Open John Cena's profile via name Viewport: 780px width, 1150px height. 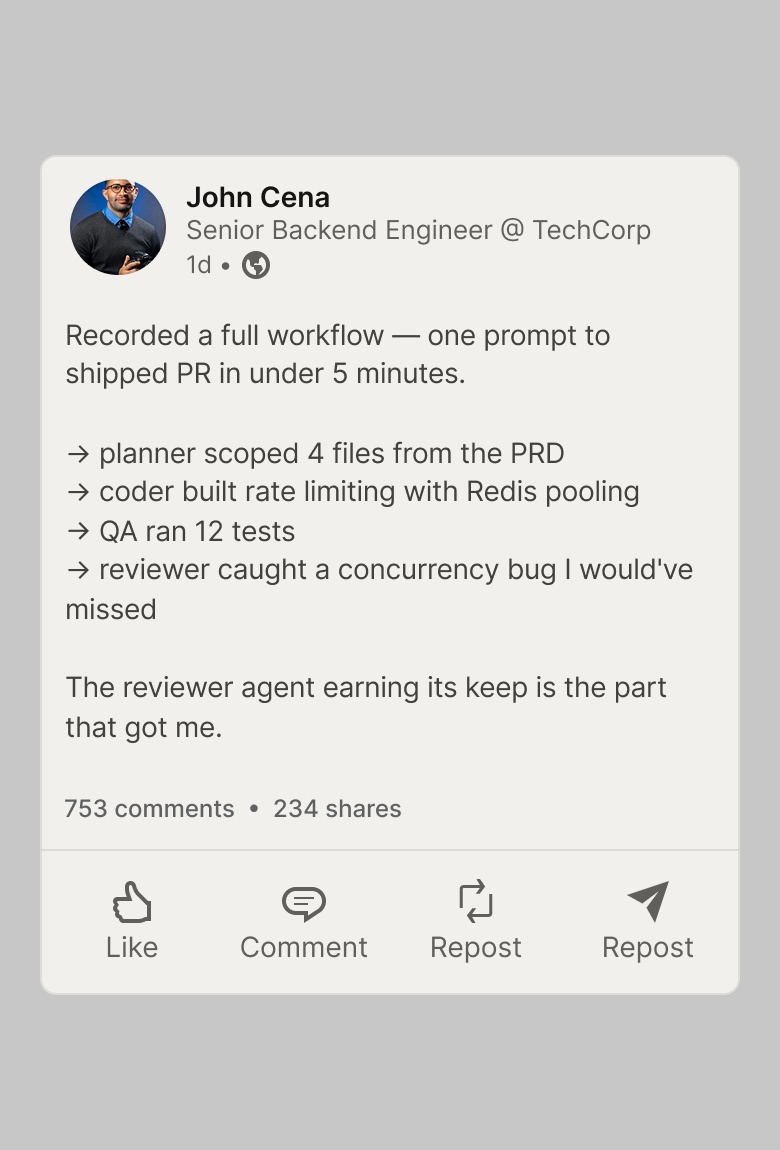(258, 197)
